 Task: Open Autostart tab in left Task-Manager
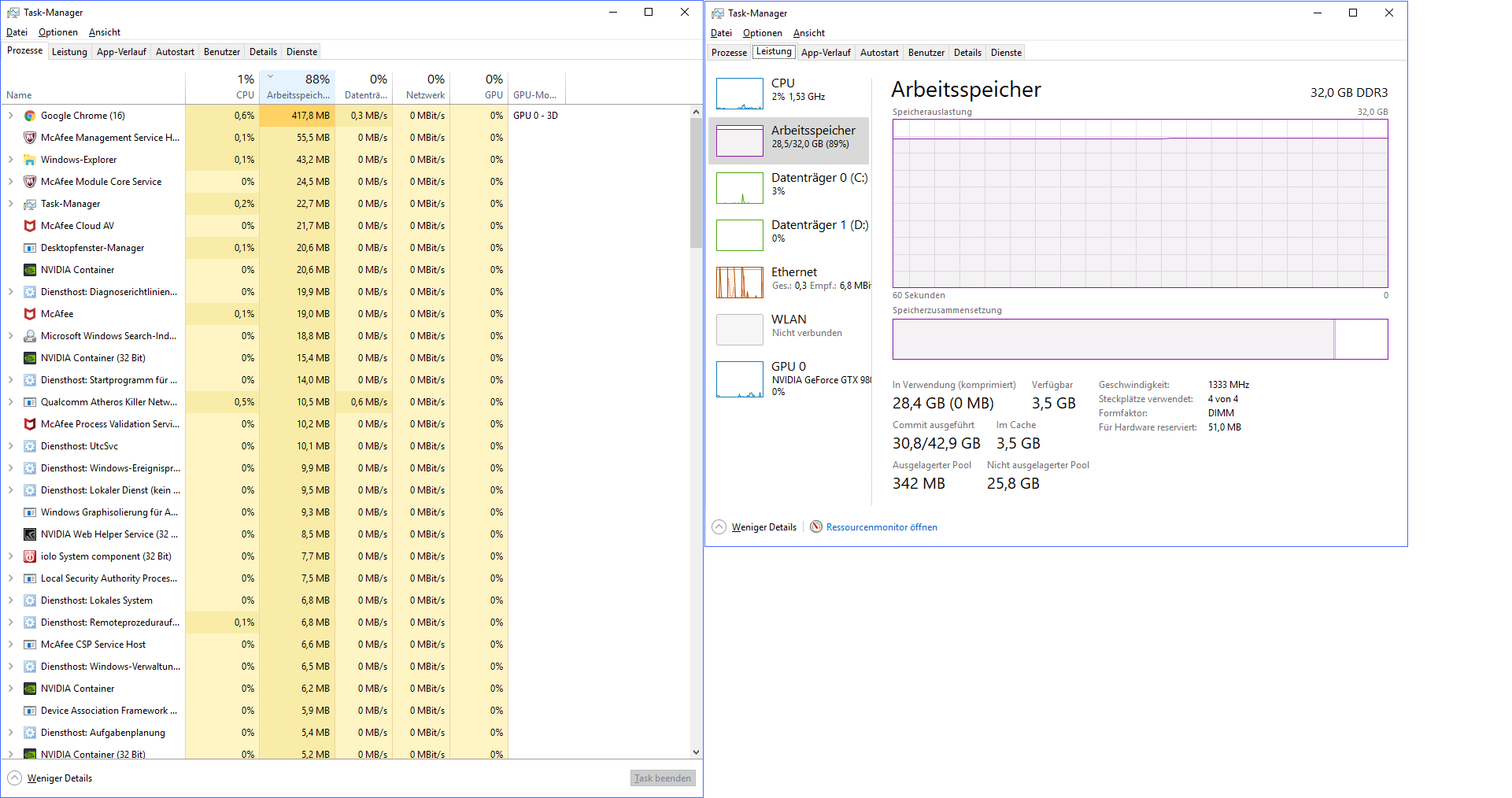(175, 52)
